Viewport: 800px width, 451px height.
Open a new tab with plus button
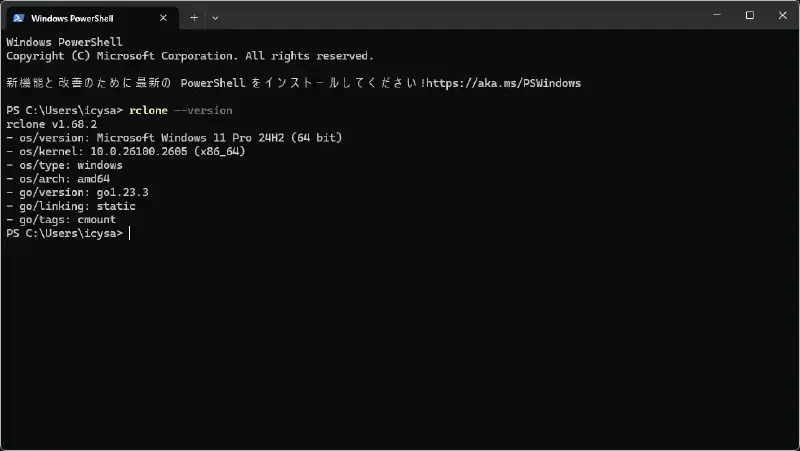click(x=194, y=18)
